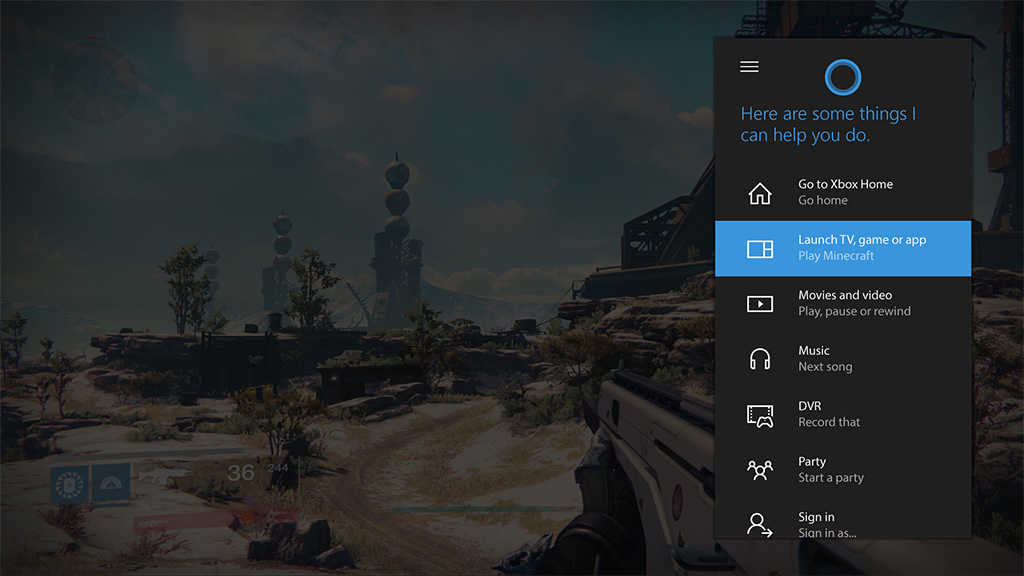Click the headphones icon for Music

pyautogui.click(x=760, y=359)
